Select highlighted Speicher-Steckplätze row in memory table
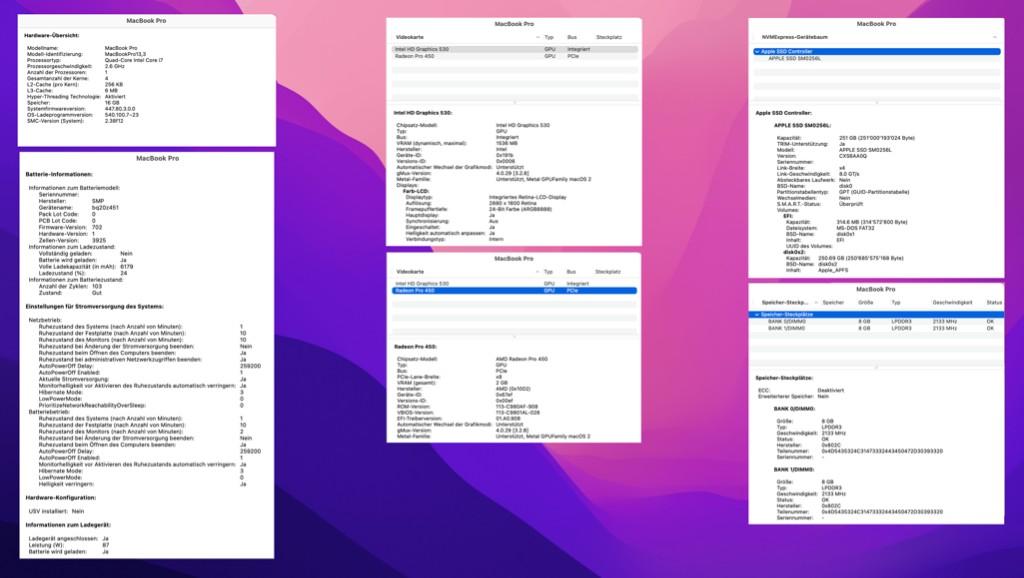Viewport: 1024px width, 578px height. pos(876,315)
